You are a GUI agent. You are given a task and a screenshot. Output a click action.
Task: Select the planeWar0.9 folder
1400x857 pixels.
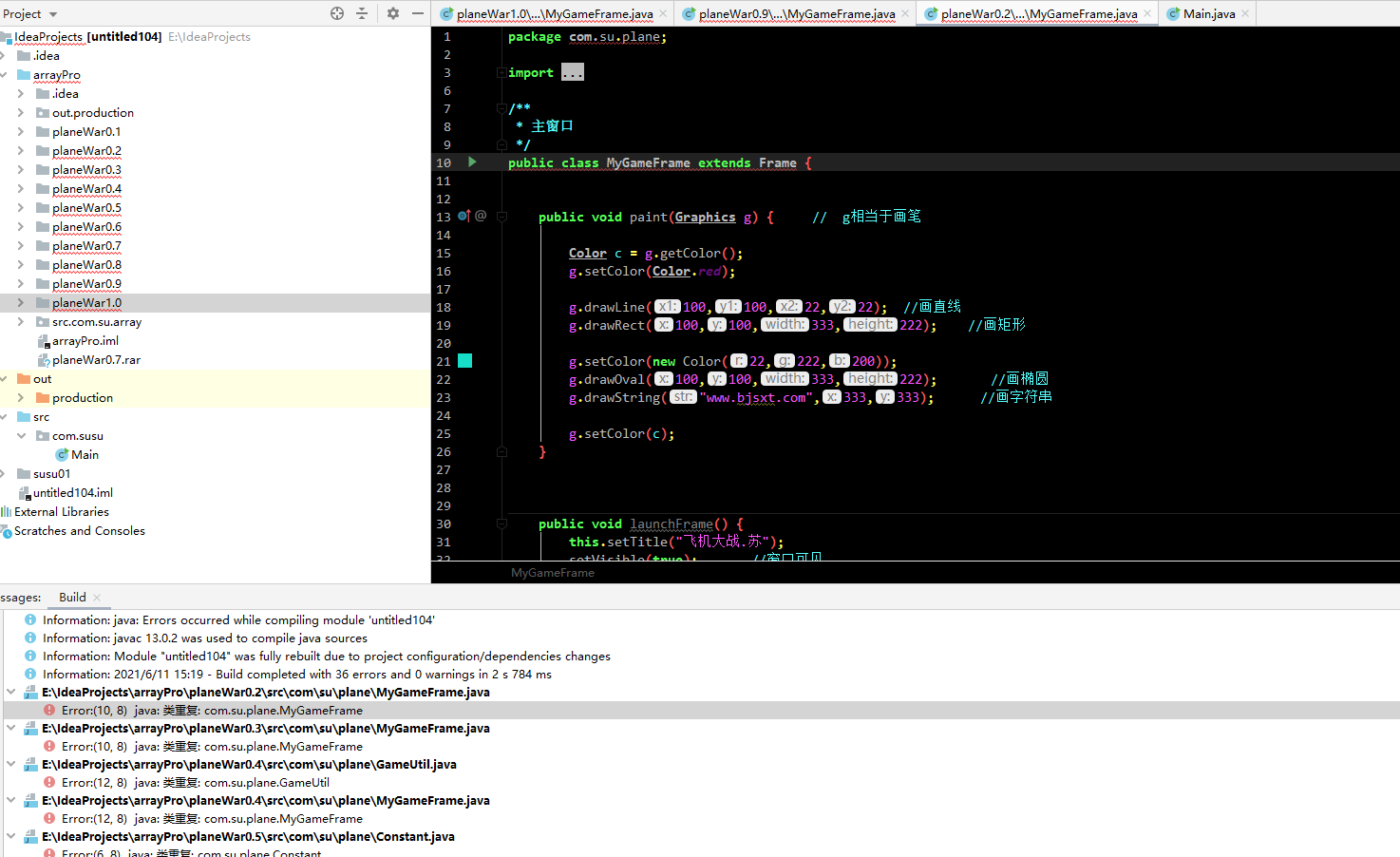click(86, 284)
